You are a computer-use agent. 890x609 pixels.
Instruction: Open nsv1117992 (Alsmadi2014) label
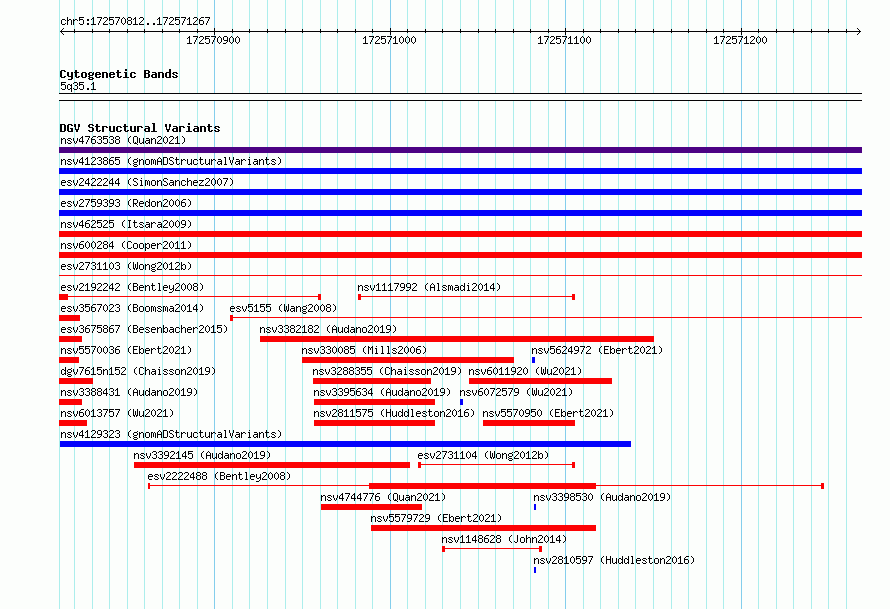tap(429, 287)
